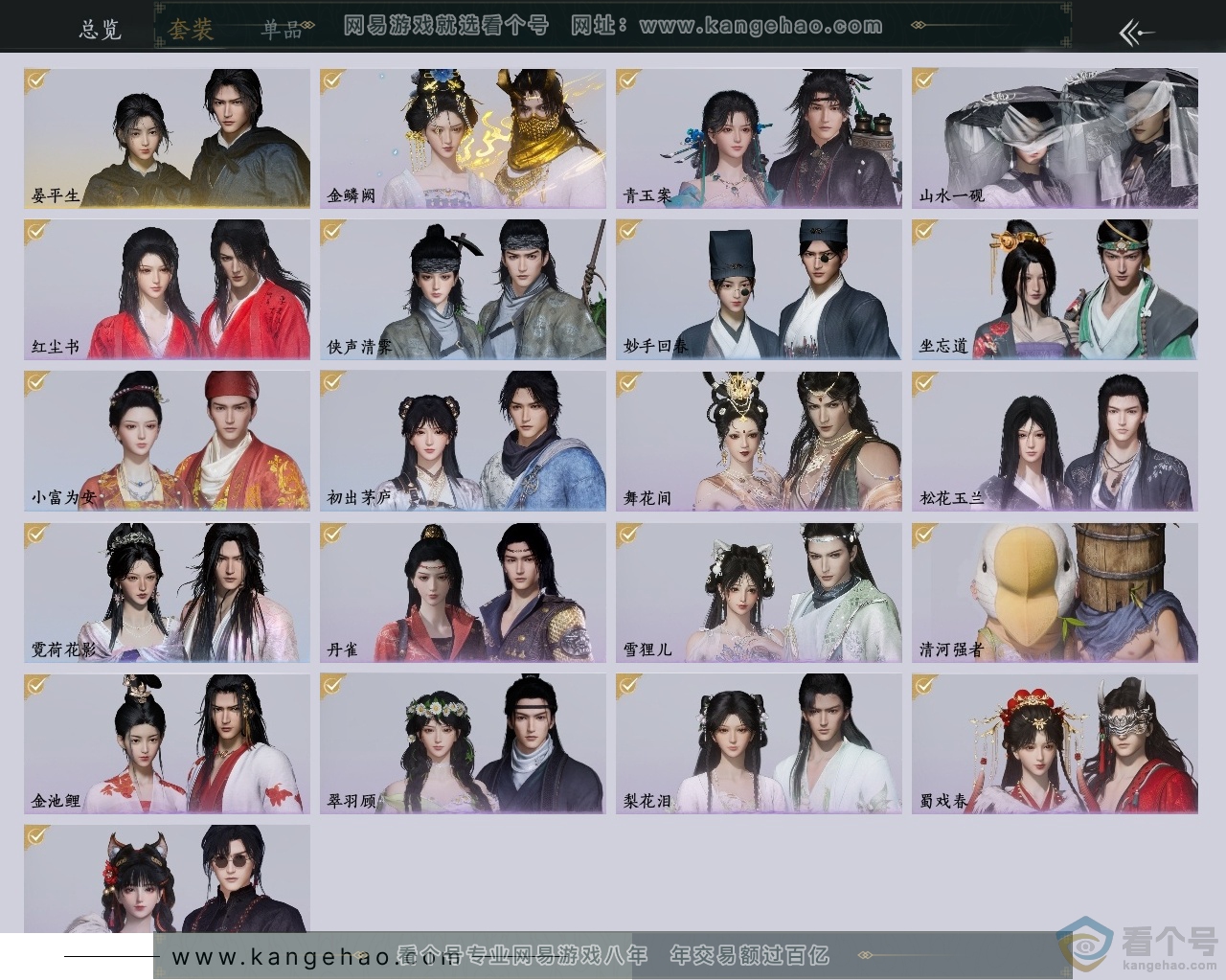
Task: View the 松花玉兰 costume set thumbnail
Action: [1055, 441]
